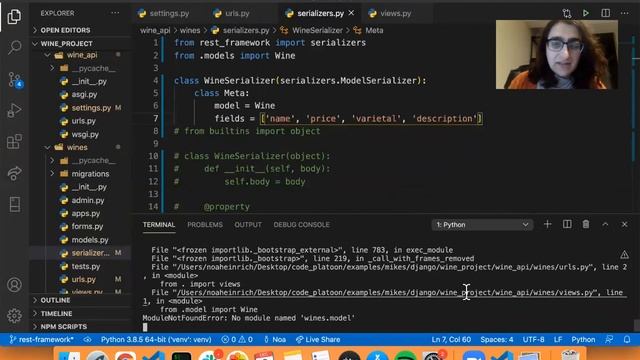Image resolution: width=640 pixels, height=360 pixels.
Task: Maximize the panel with up chevron
Action: point(605,224)
